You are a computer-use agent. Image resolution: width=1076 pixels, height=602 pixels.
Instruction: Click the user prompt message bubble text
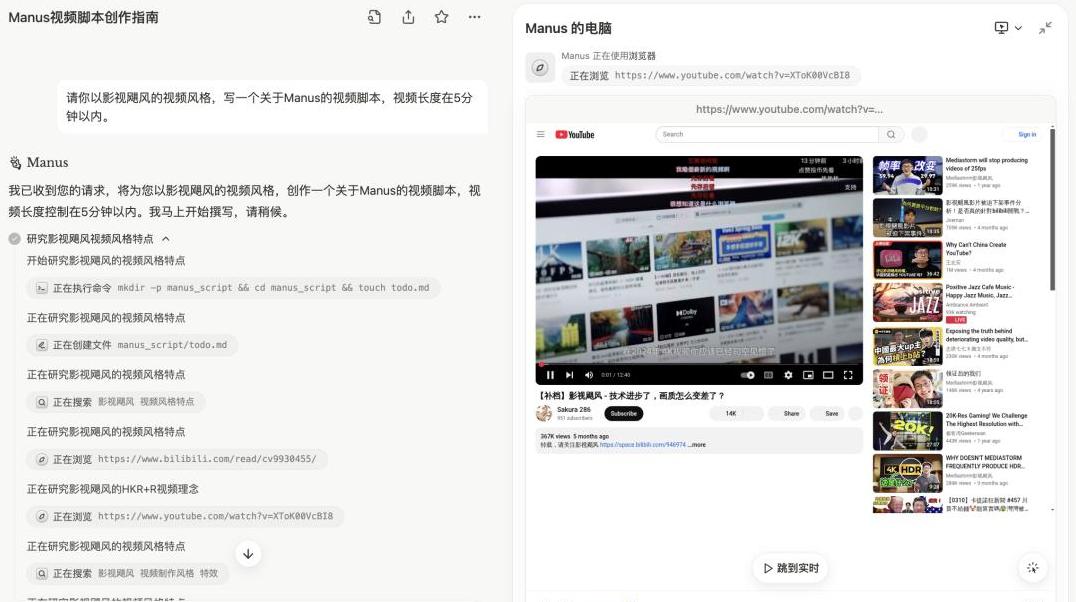(270, 107)
